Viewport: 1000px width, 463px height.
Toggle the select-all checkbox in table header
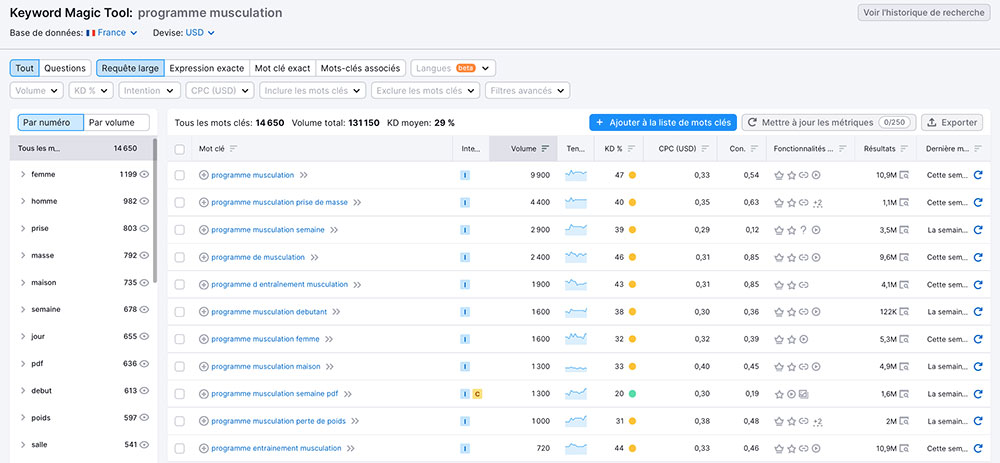[x=180, y=149]
